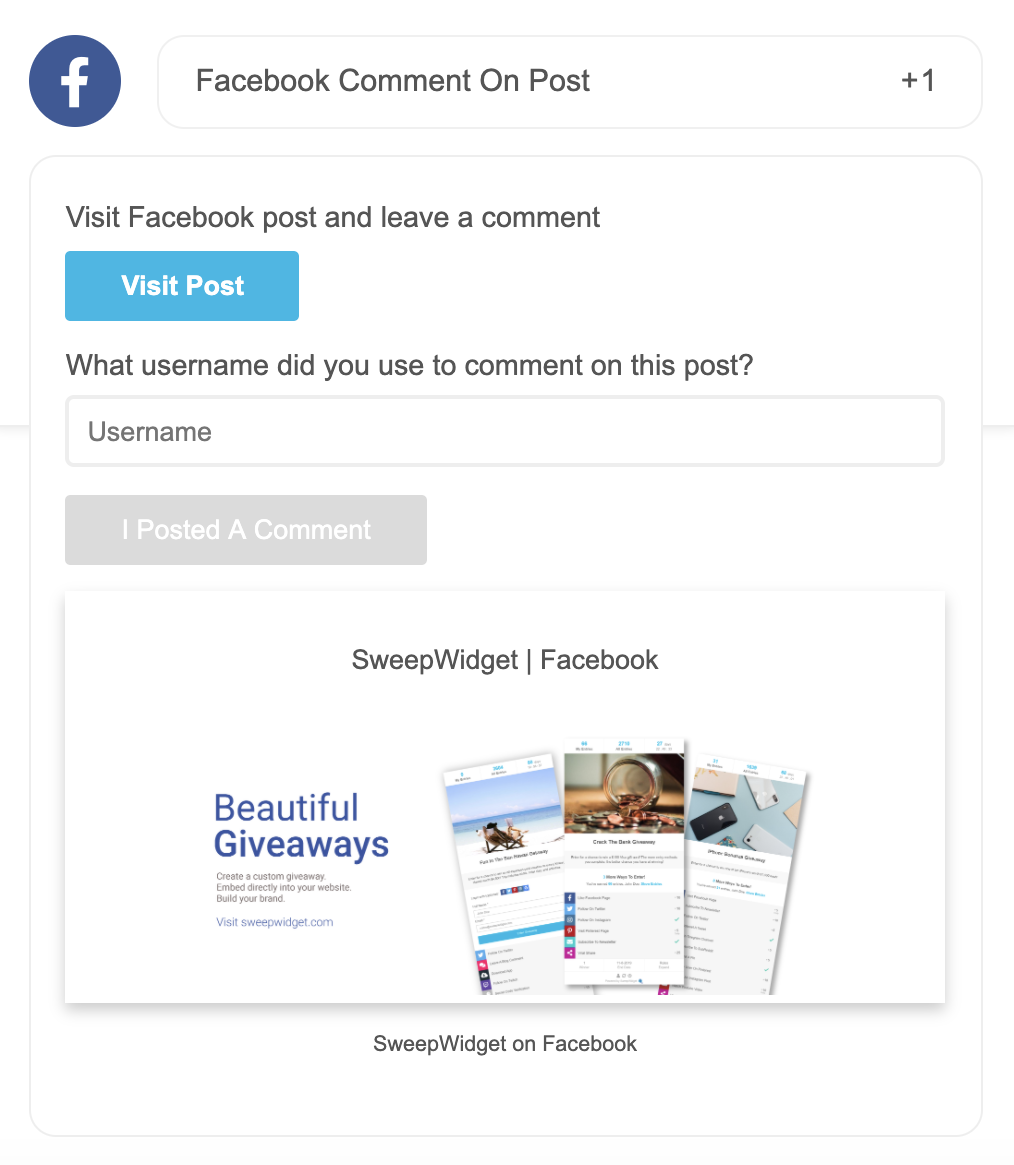
Task: Click the Instagram icon next to Follow On Instagram
Action: pyautogui.click(x=570, y=920)
